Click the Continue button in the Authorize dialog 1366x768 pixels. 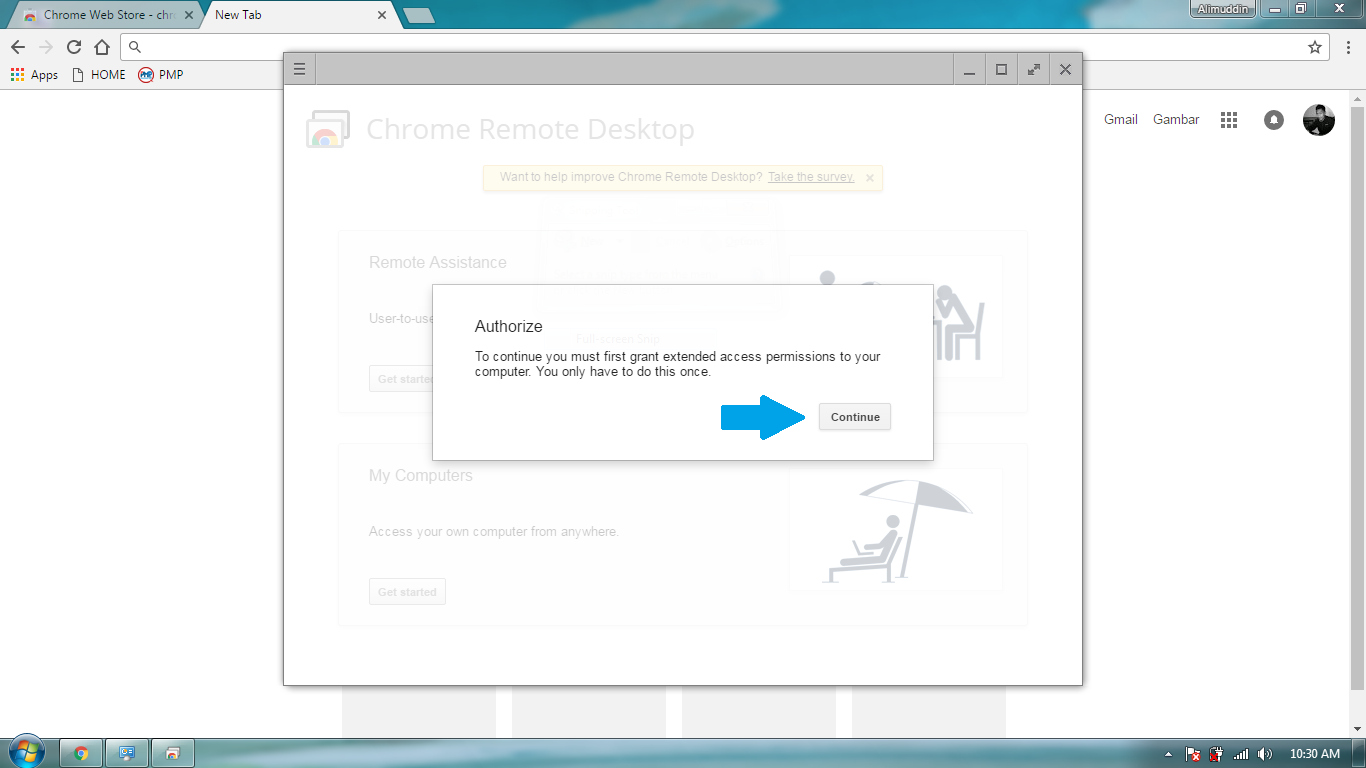pyautogui.click(x=855, y=417)
